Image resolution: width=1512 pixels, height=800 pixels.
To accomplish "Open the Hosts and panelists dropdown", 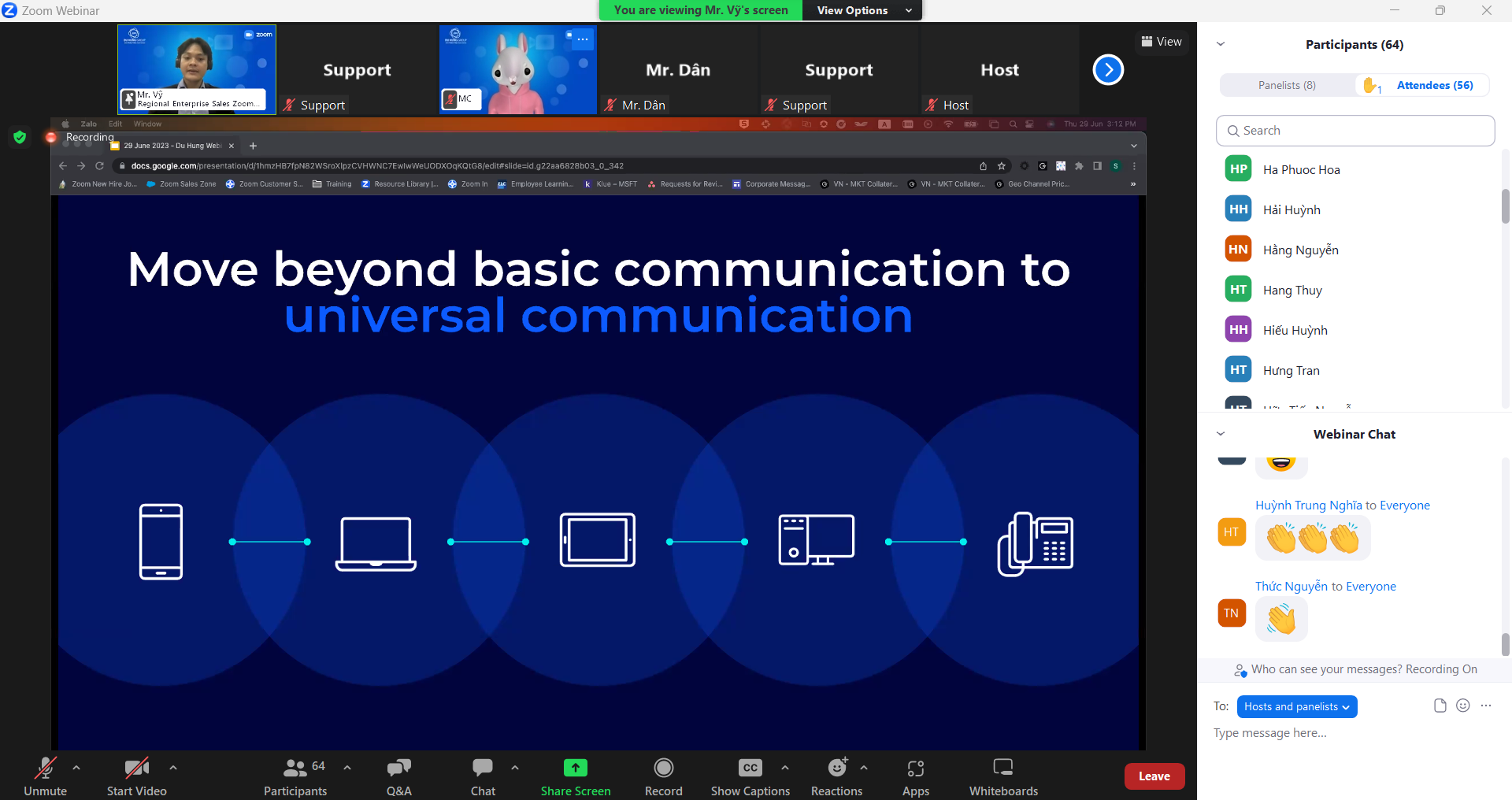I will [x=1296, y=706].
